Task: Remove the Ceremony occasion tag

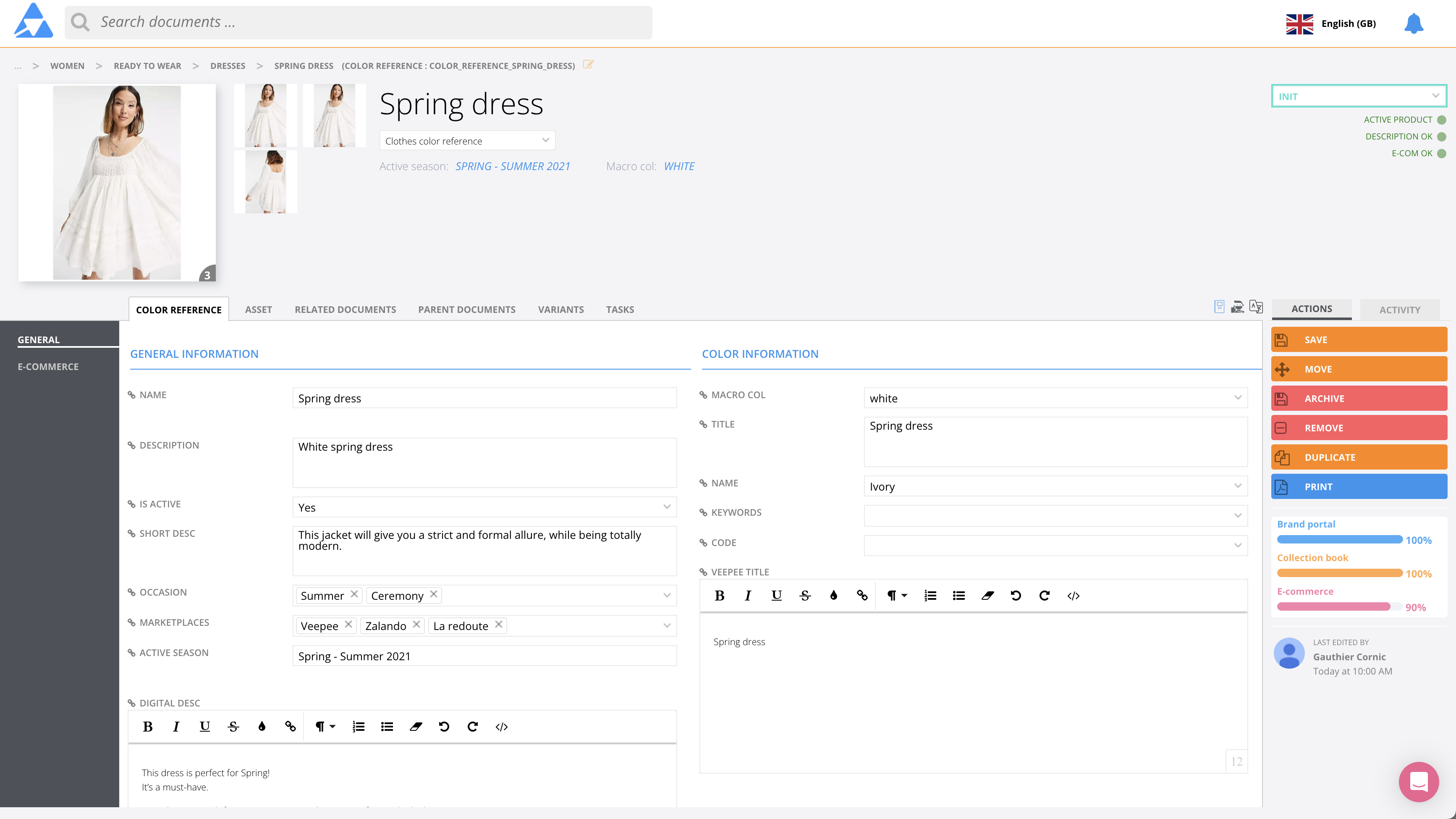Action: (433, 594)
